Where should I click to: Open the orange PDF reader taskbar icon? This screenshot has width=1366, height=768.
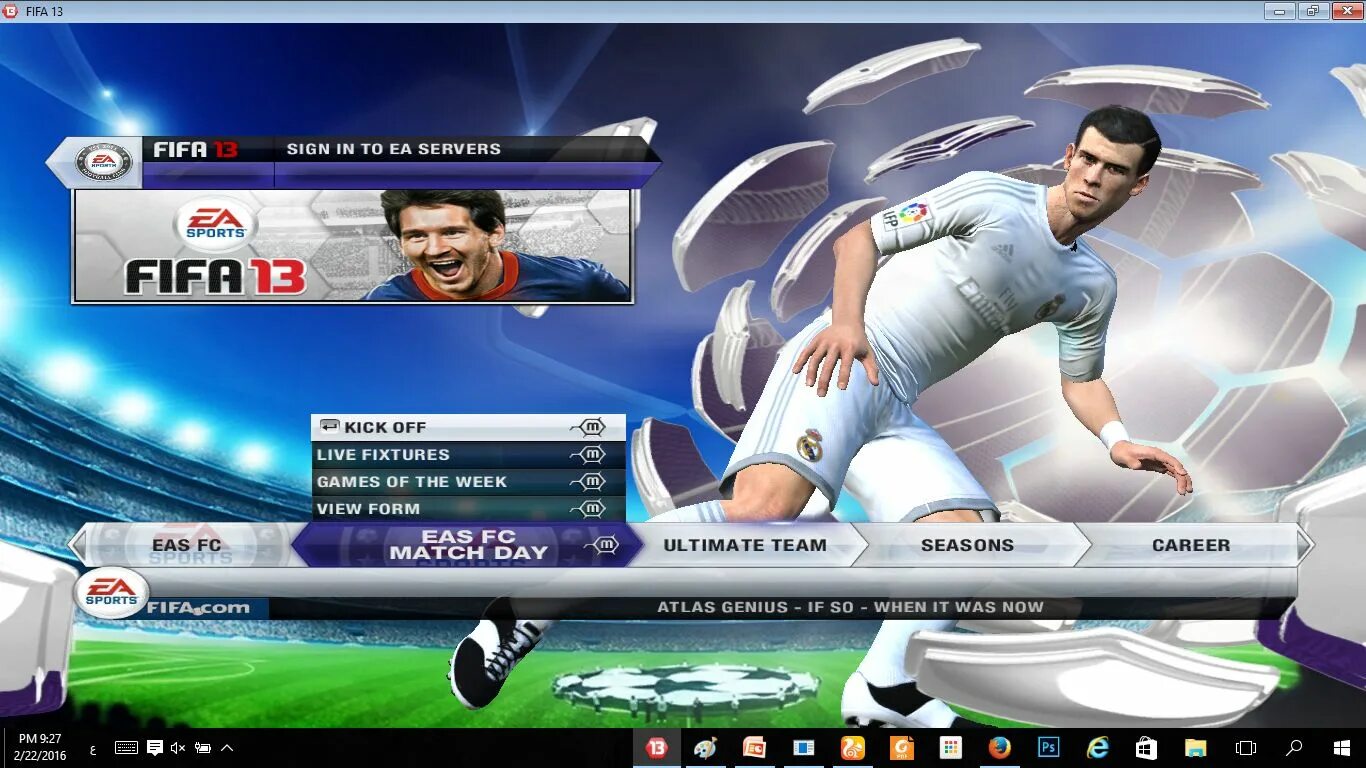[x=901, y=747]
